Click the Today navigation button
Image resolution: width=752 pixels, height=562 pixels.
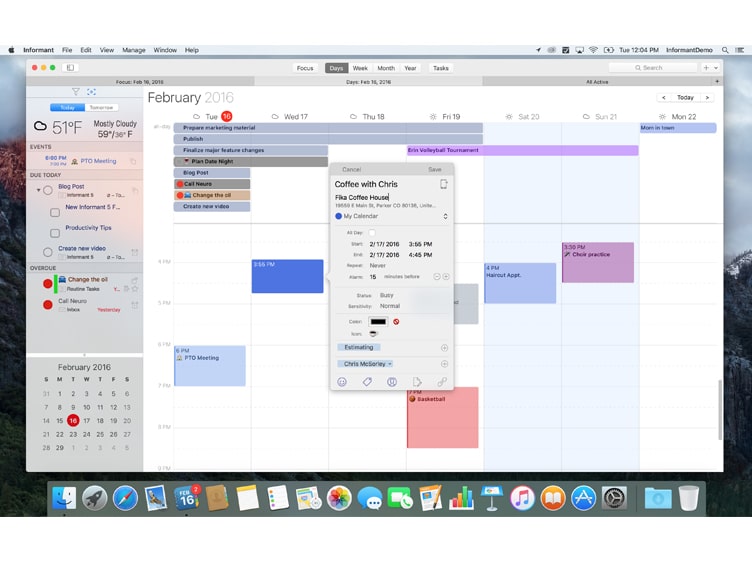coord(685,97)
